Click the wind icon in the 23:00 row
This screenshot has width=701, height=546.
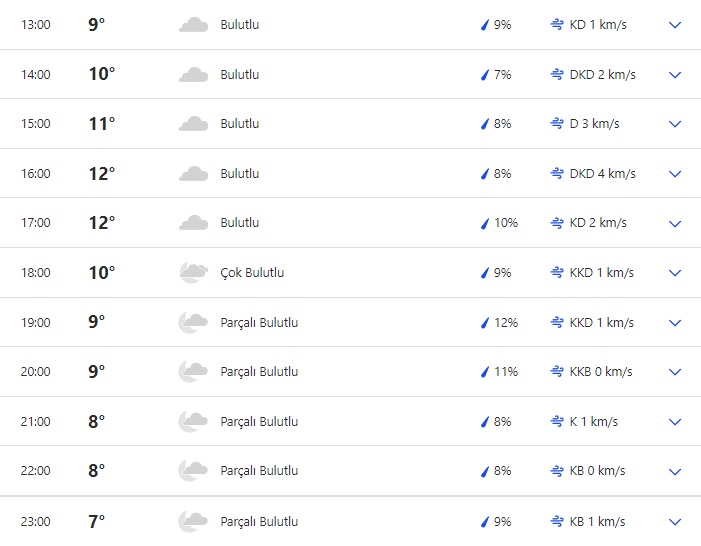557,521
